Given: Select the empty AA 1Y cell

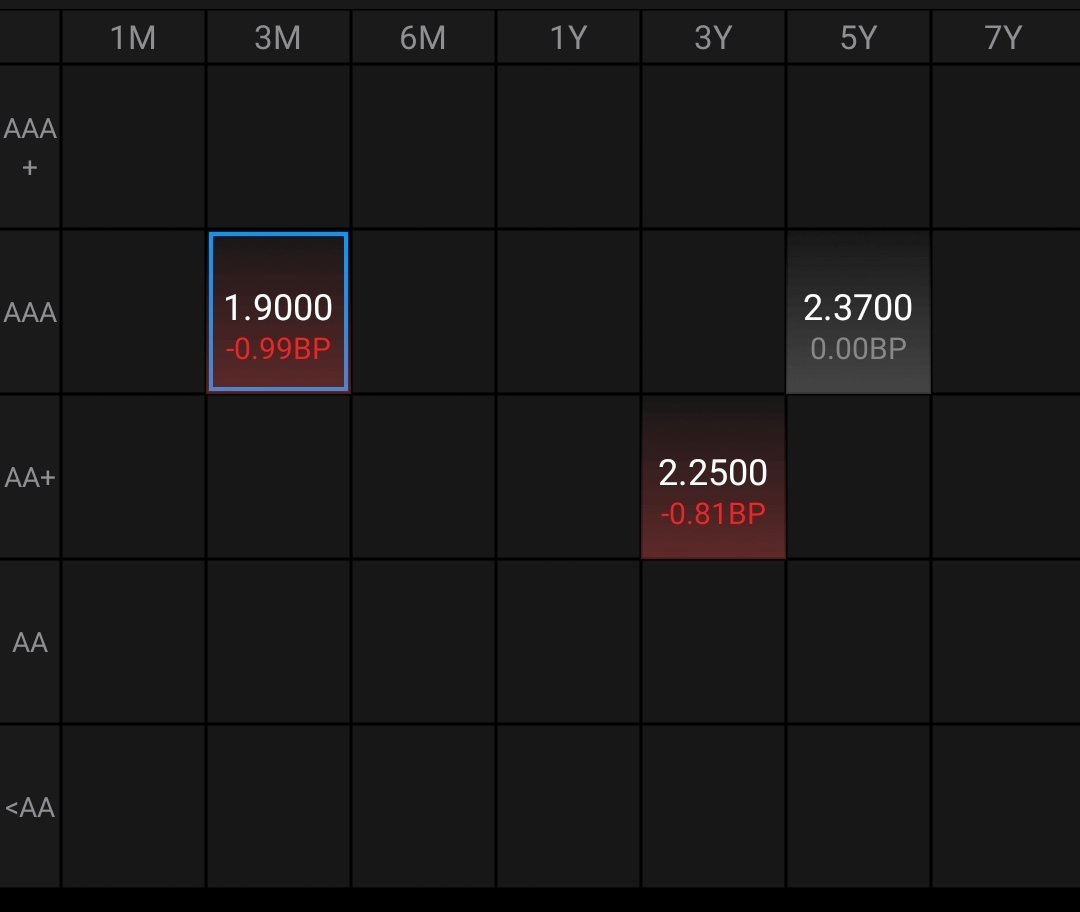Looking at the screenshot, I should point(568,642).
